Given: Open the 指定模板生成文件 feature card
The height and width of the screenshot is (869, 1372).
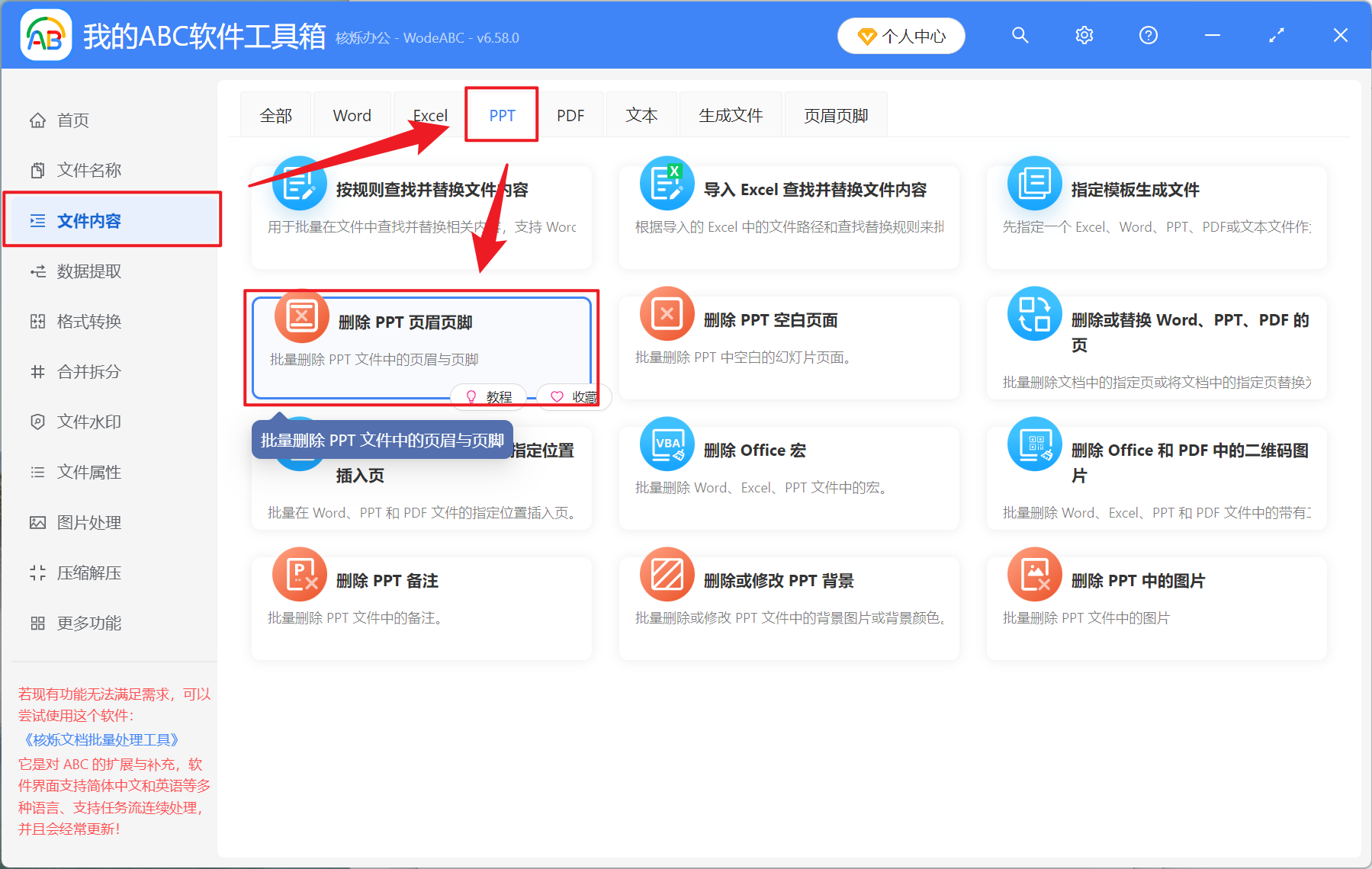Looking at the screenshot, I should pos(1156,216).
